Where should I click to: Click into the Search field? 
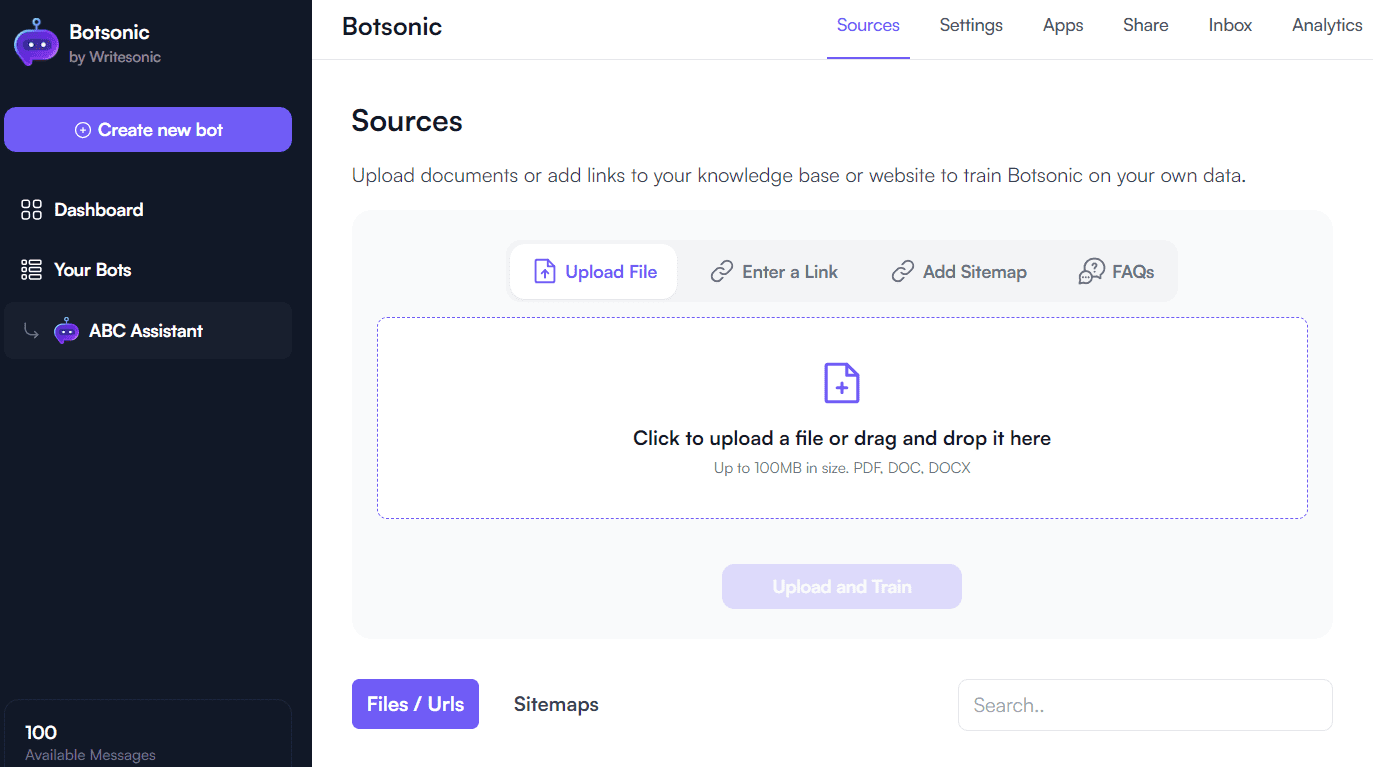pyautogui.click(x=1145, y=705)
